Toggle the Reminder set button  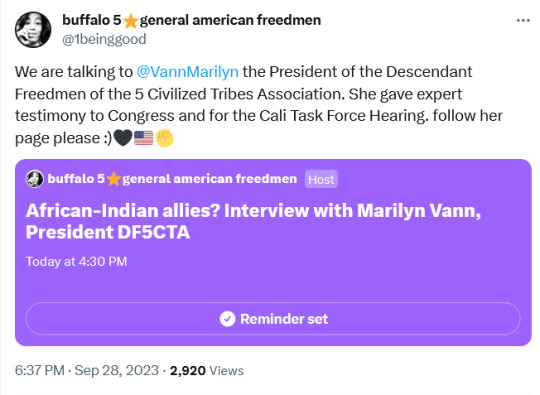pyautogui.click(x=273, y=319)
